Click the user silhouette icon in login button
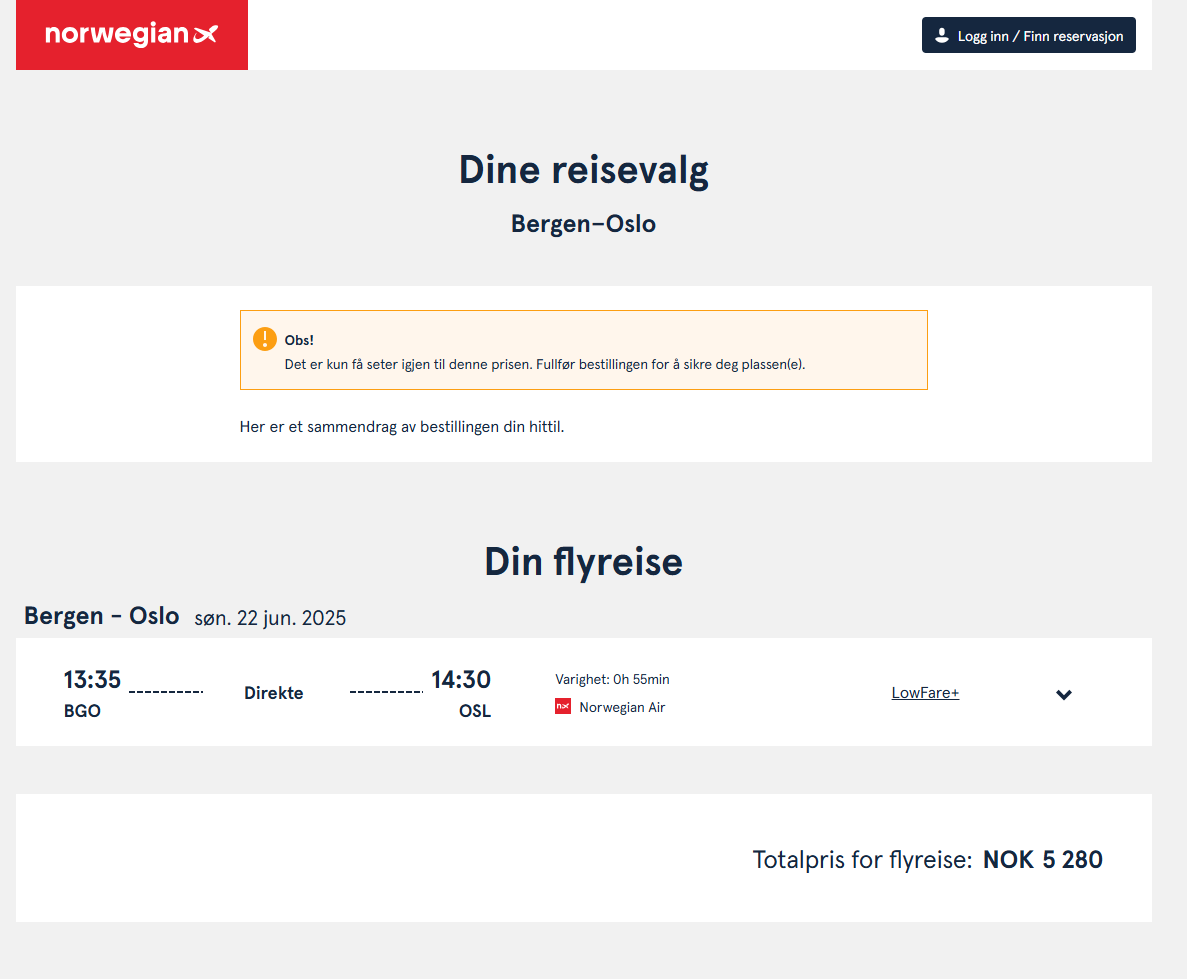 pyautogui.click(x=941, y=35)
